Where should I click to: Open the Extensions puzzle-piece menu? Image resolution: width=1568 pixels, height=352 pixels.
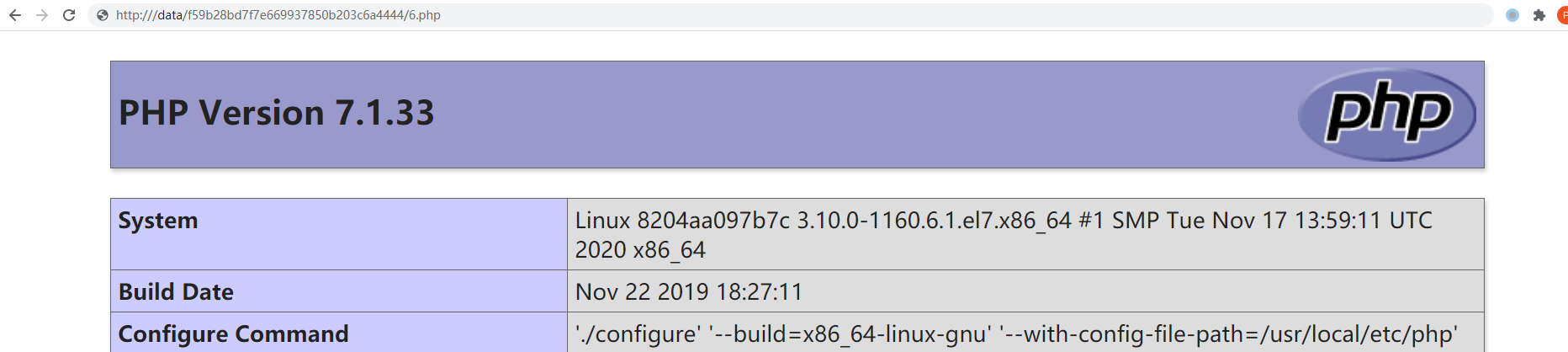[1539, 15]
